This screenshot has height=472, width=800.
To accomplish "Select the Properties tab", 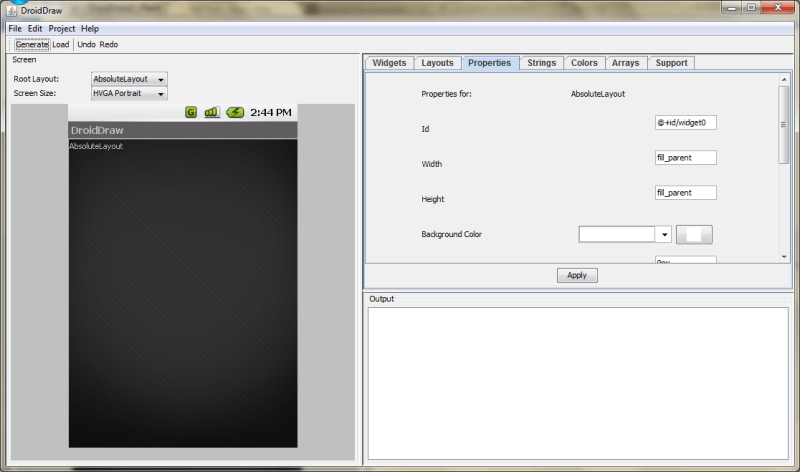I will (490, 63).
